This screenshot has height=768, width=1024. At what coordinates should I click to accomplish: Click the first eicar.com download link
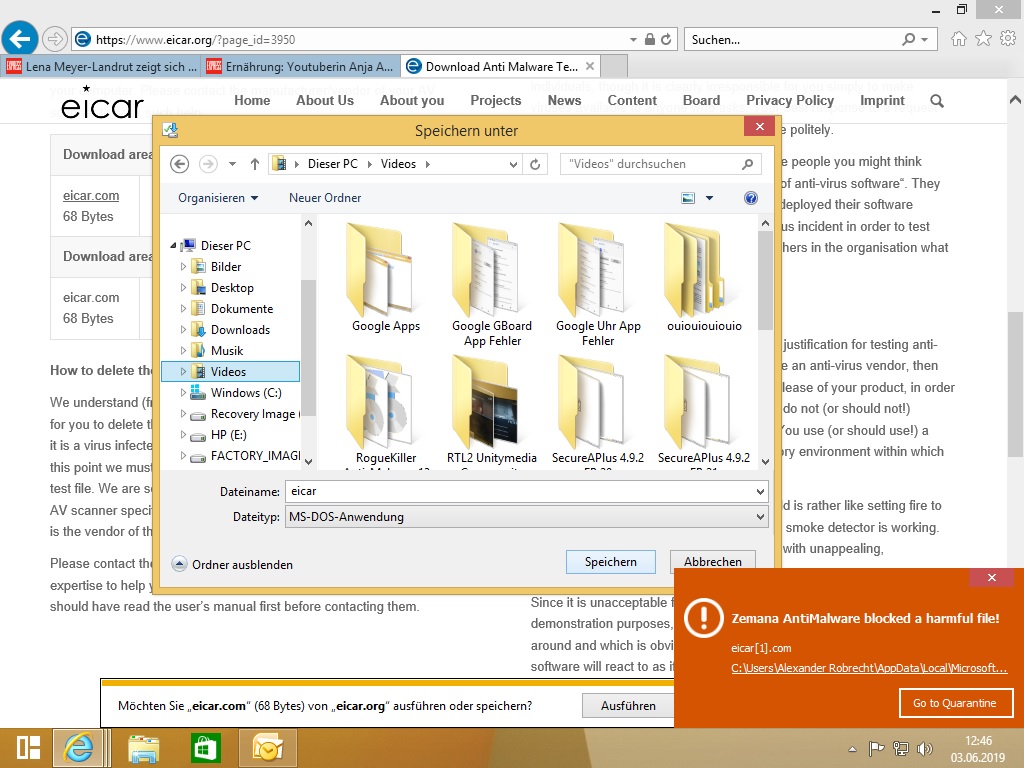click(x=91, y=195)
